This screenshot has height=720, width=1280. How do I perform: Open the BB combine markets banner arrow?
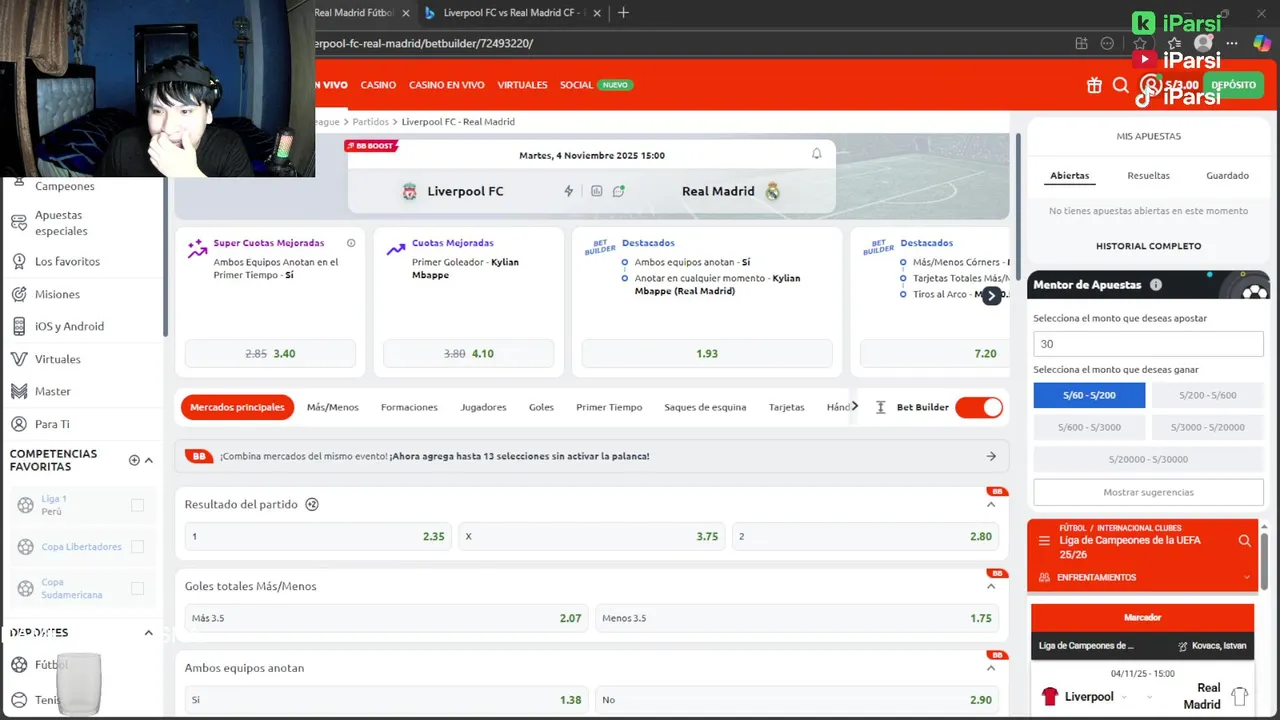click(x=991, y=456)
